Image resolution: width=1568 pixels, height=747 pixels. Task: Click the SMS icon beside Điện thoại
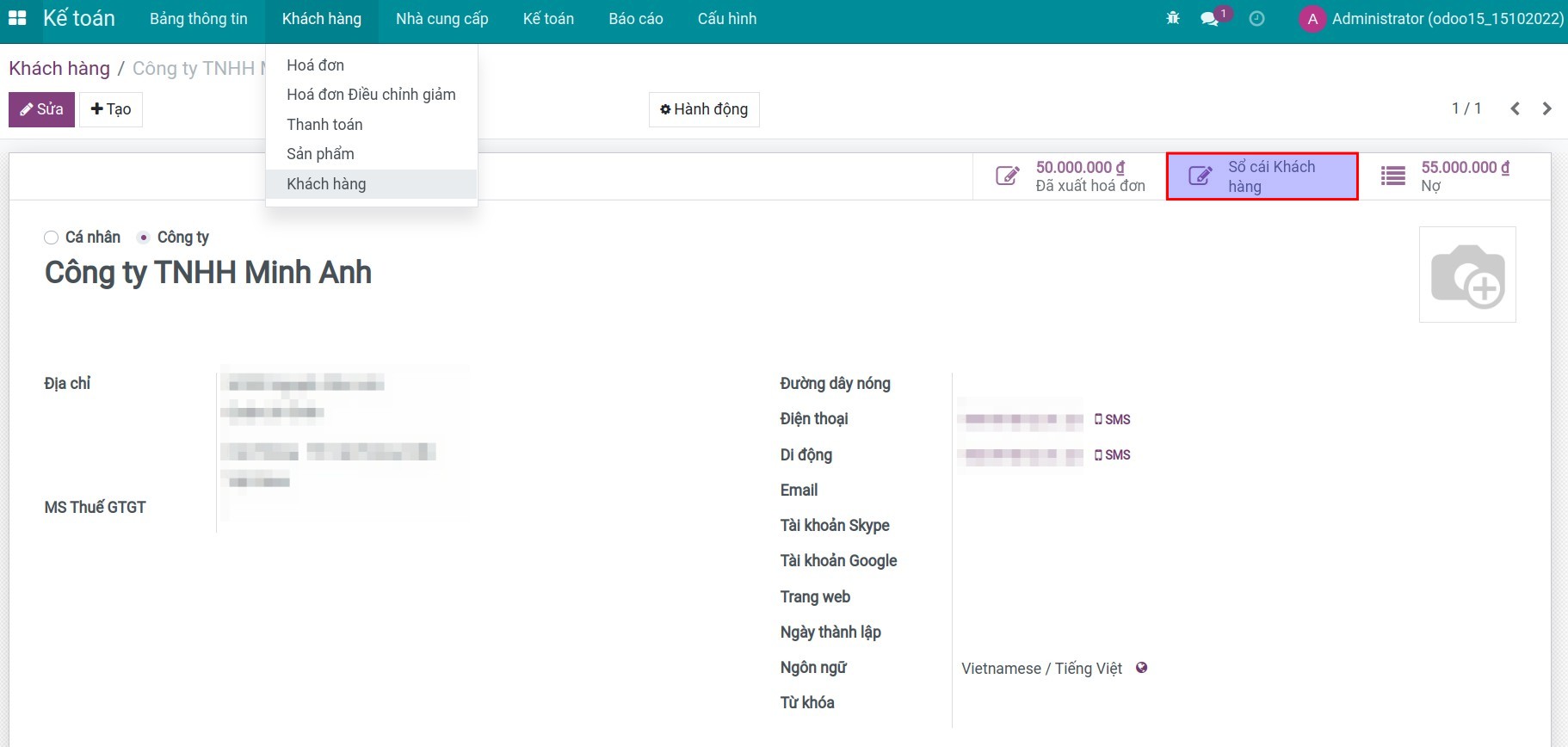tap(1112, 419)
